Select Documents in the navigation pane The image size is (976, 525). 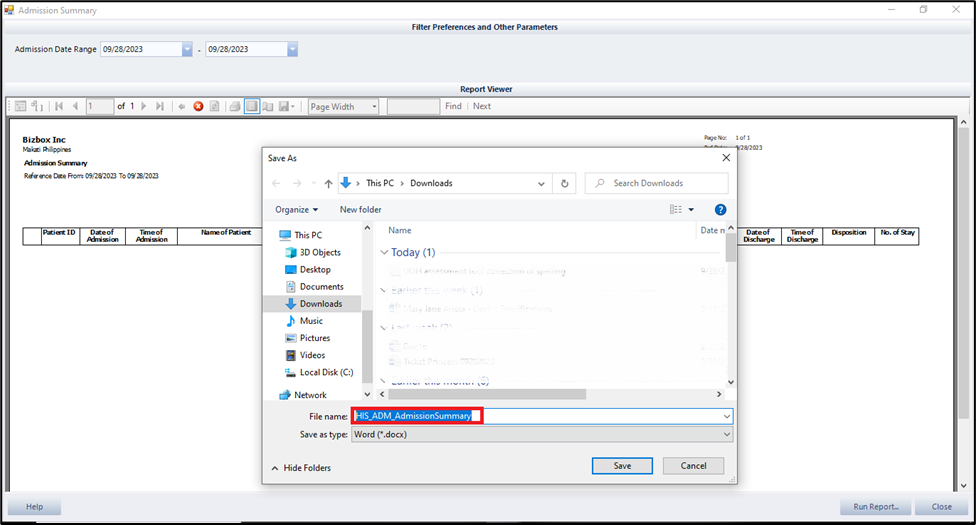tap(321, 287)
